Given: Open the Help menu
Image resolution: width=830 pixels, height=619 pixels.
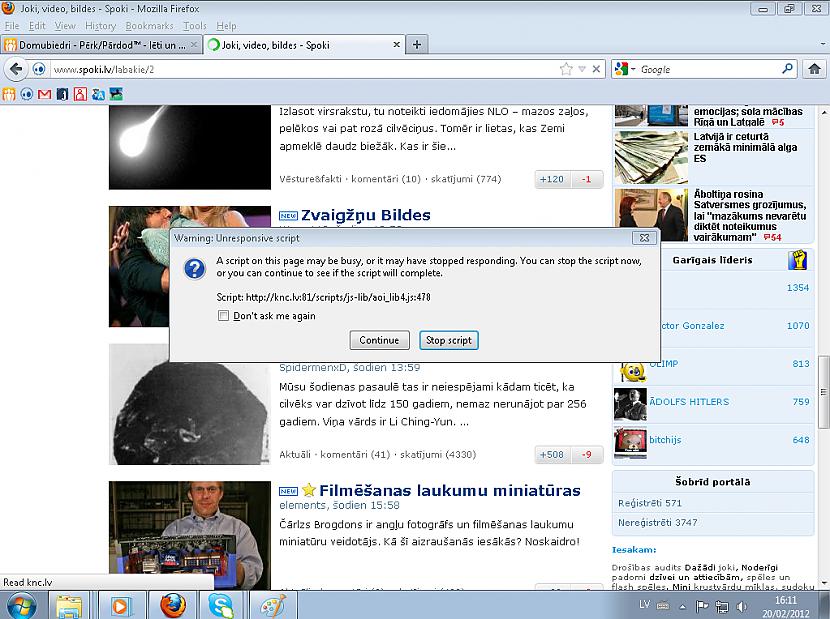Looking at the screenshot, I should pos(227,25).
